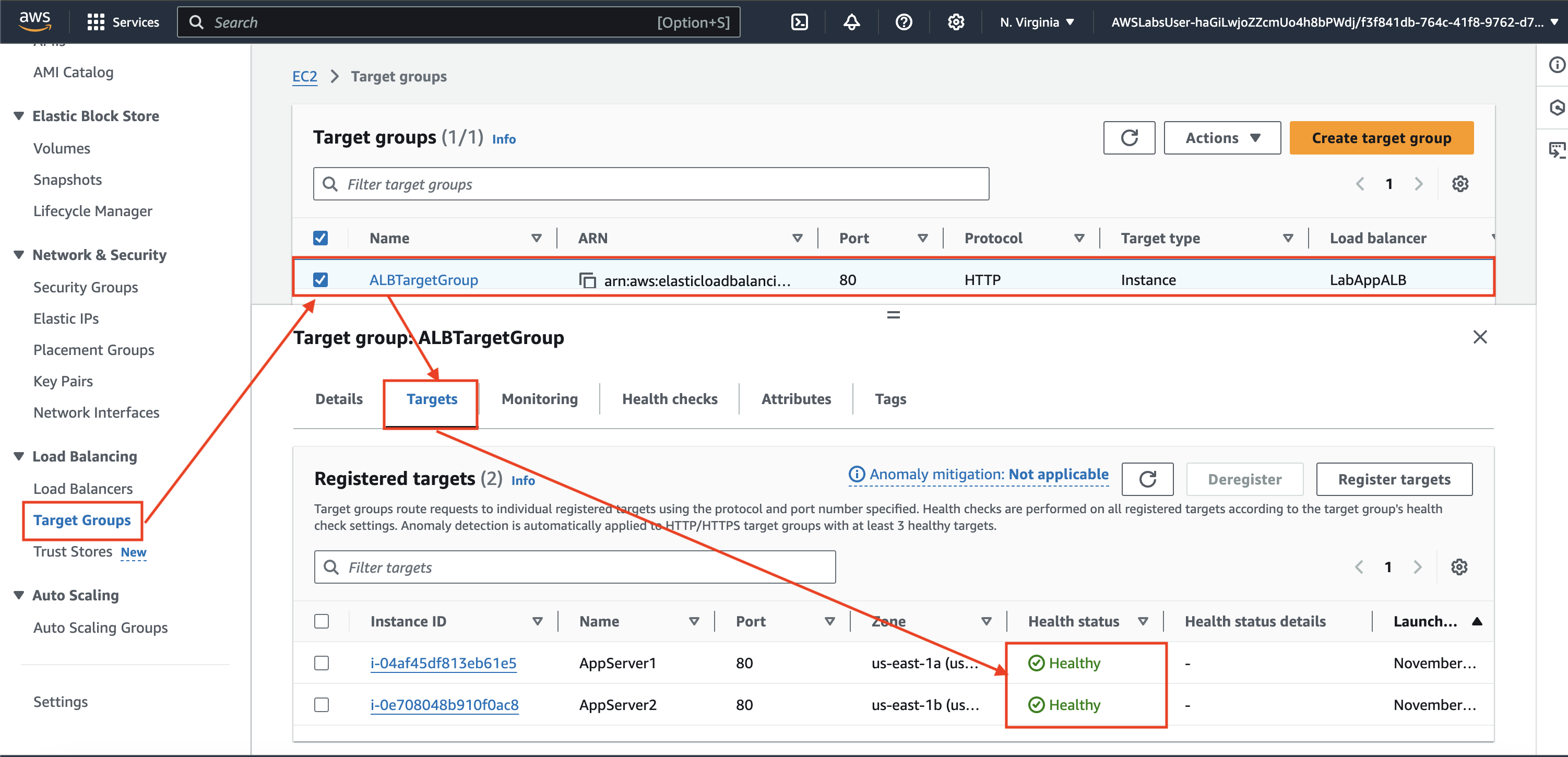Screen dimensions: 1568x757
Task: Focus the top console Search box
Action: pos(458,22)
